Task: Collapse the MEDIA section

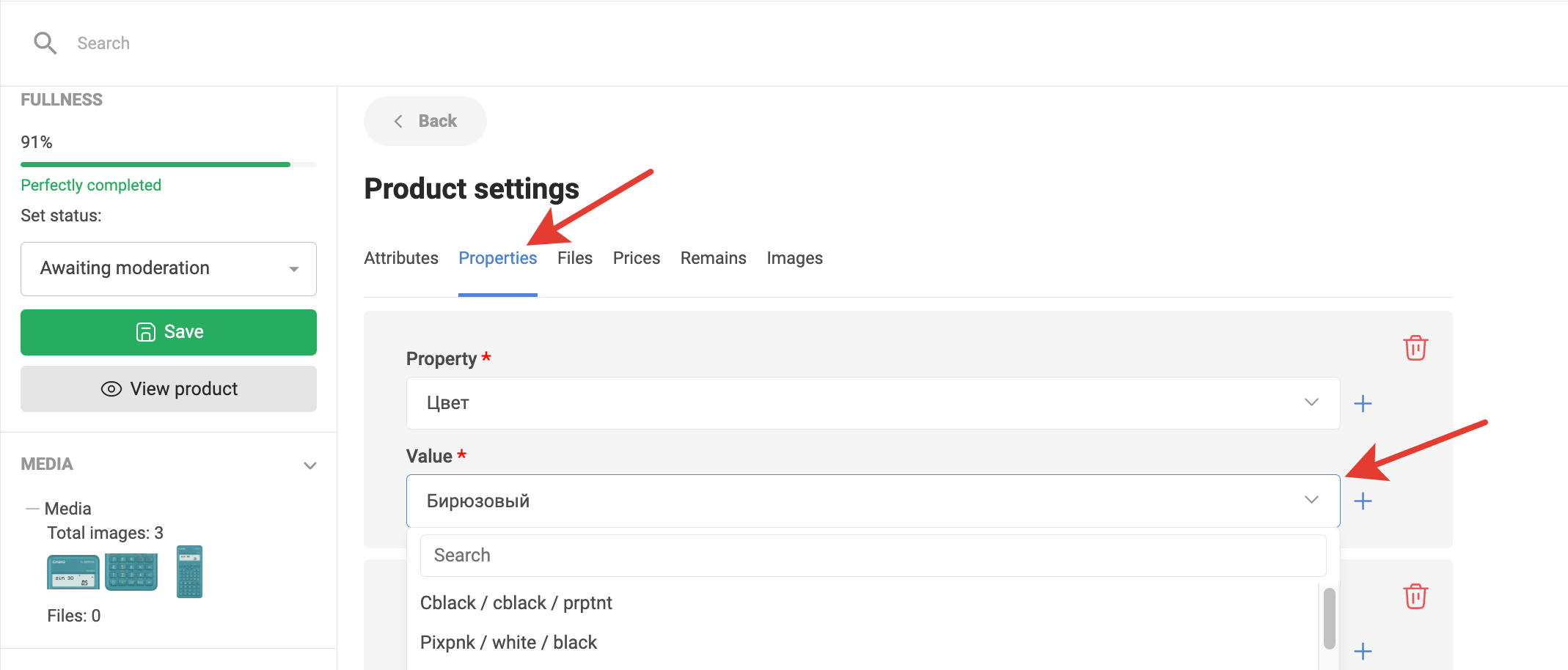Action: pos(310,465)
